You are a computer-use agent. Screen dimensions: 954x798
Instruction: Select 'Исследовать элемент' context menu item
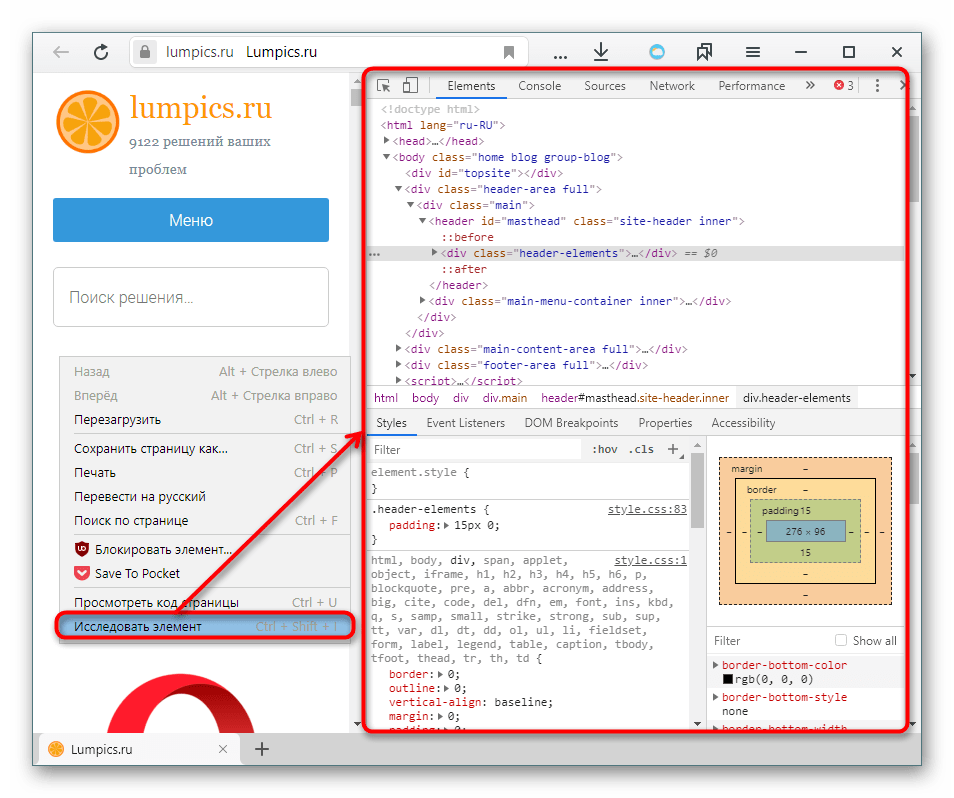point(138,627)
